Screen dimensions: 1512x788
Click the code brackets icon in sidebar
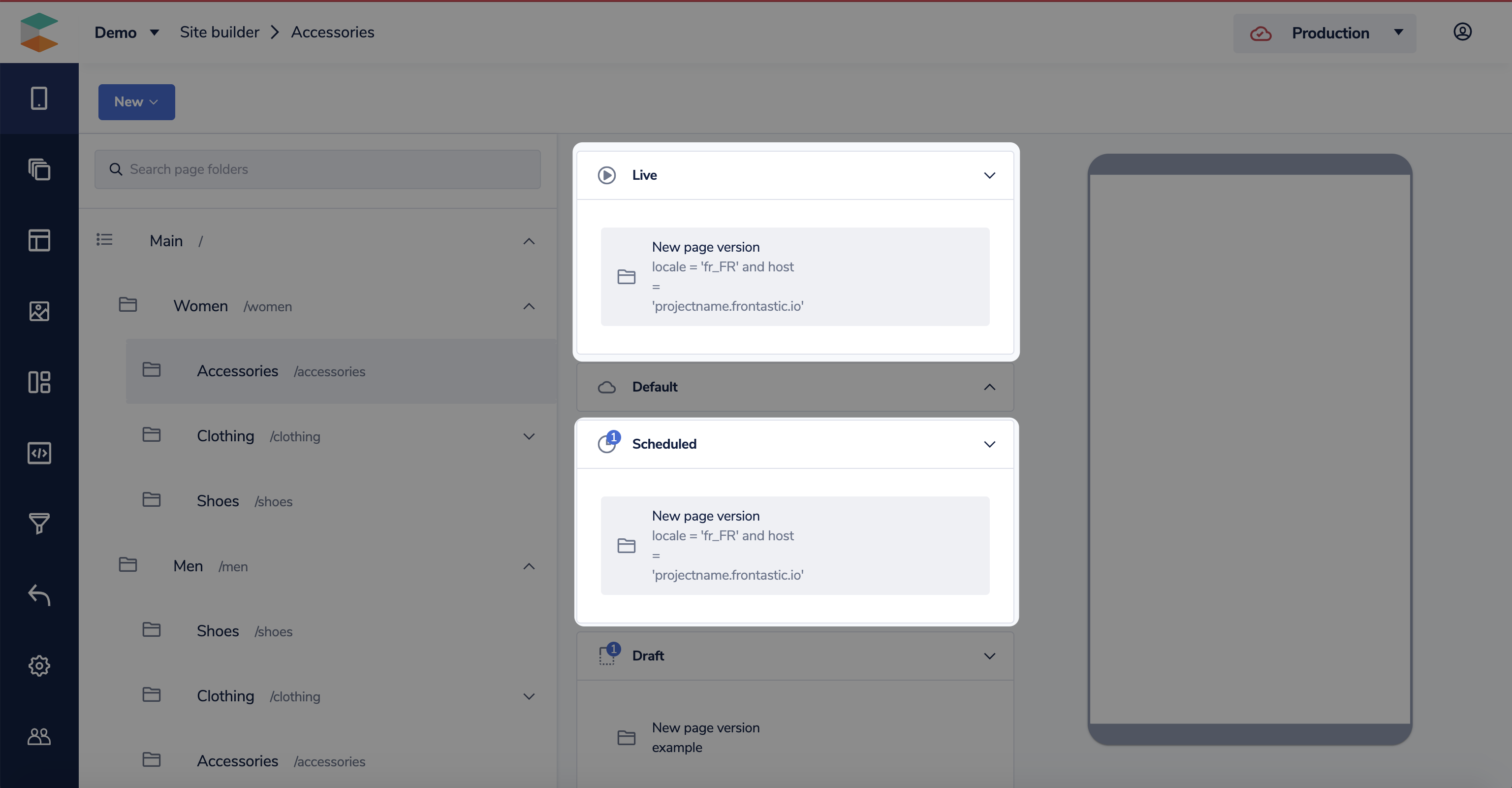click(x=39, y=453)
